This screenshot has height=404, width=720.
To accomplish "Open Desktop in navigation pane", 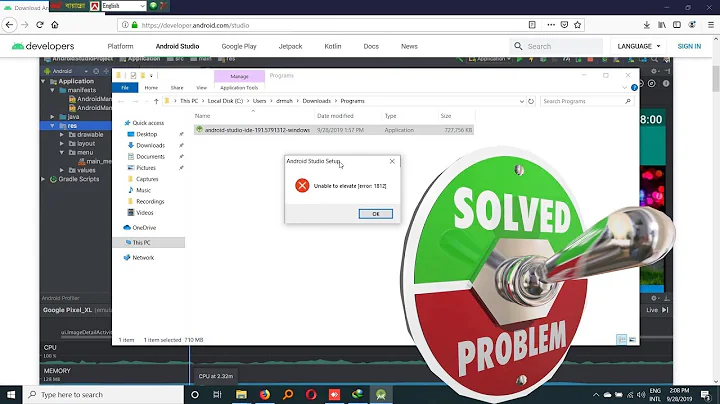I will (146, 134).
